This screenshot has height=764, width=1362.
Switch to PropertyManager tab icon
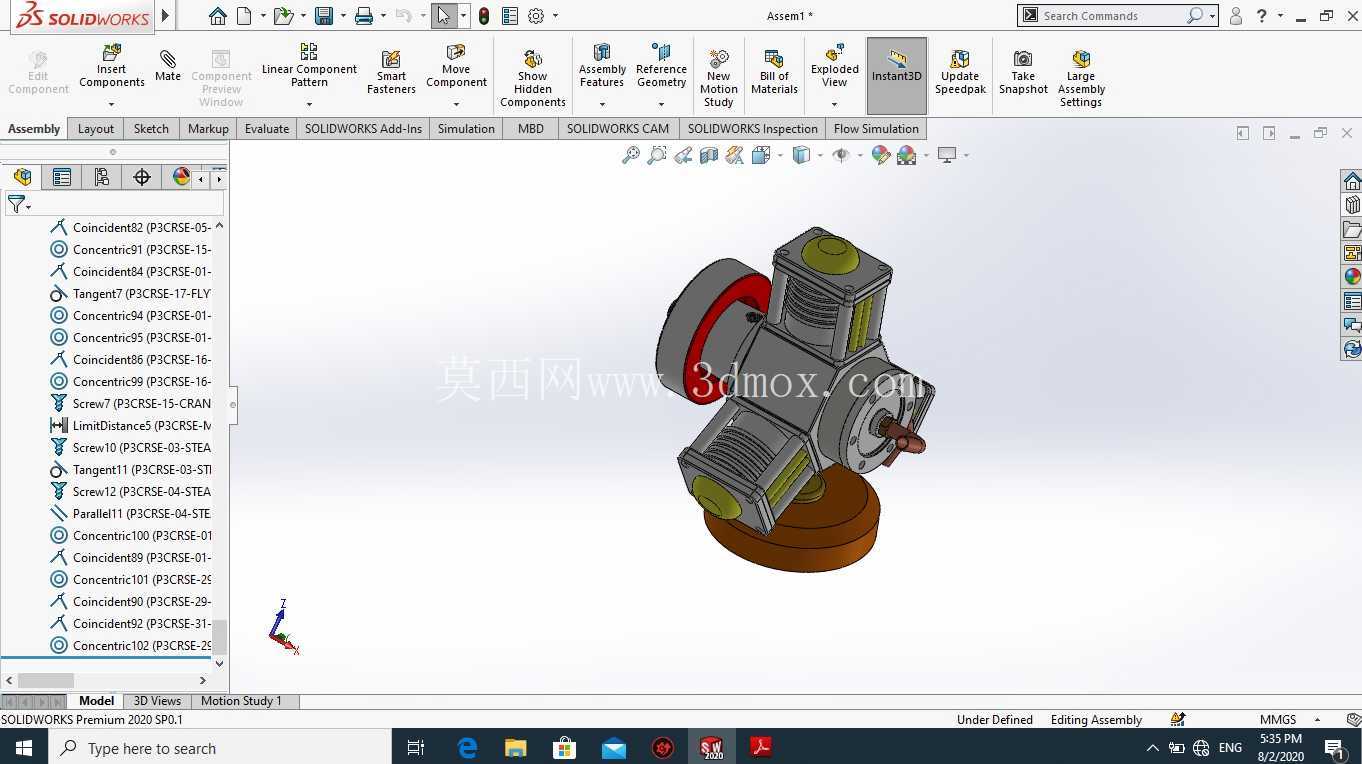[62, 177]
